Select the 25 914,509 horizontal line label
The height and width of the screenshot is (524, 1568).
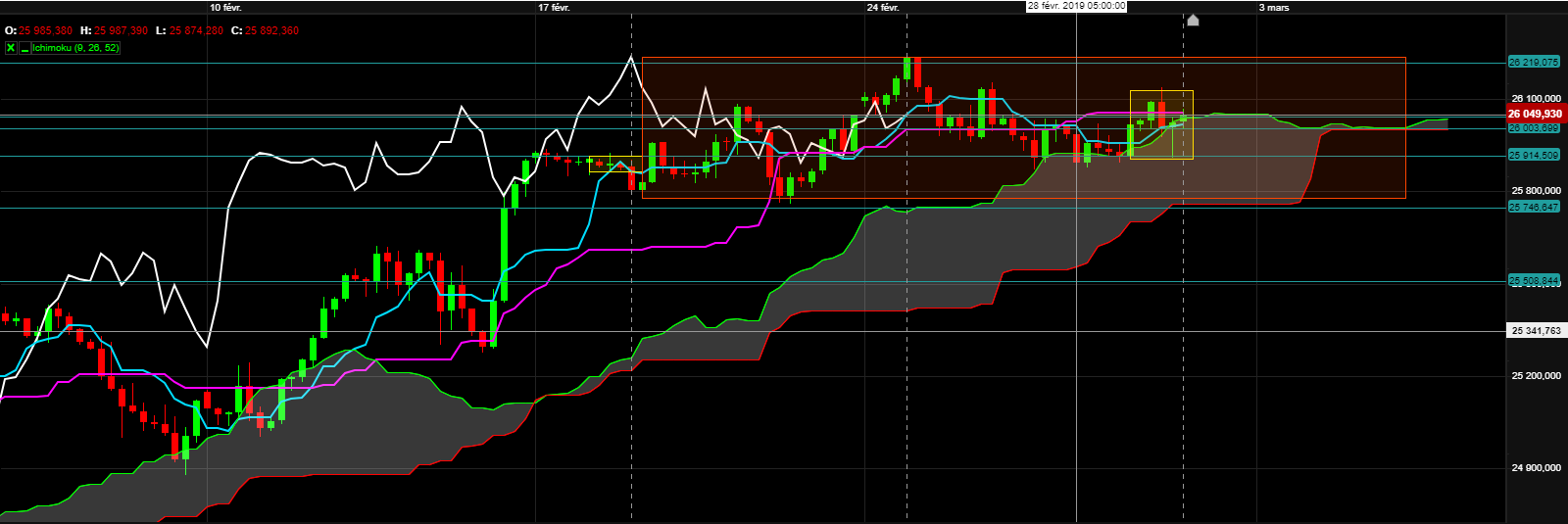(1534, 155)
